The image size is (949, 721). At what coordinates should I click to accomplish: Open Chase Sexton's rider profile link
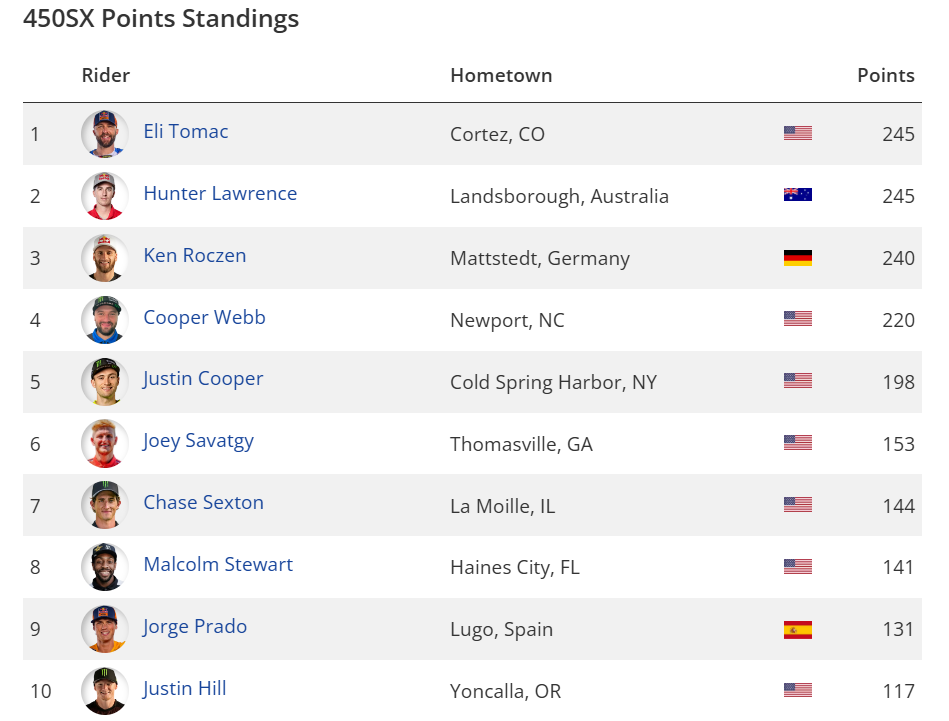(203, 503)
